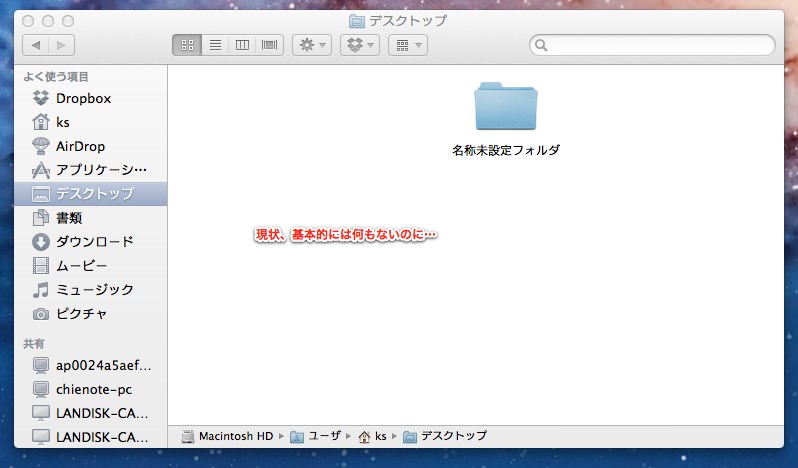Image resolution: width=798 pixels, height=468 pixels.
Task: Select デスクトップ in the sidebar
Action: coord(91,194)
